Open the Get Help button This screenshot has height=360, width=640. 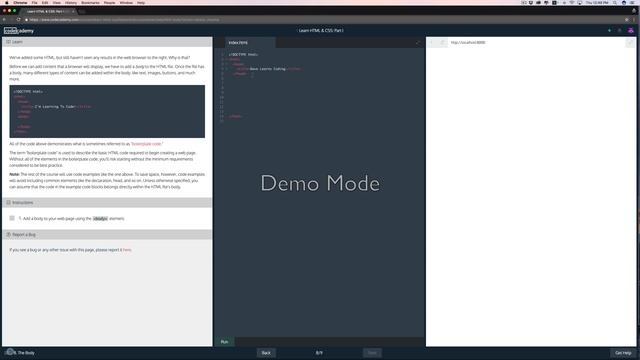[623, 353]
